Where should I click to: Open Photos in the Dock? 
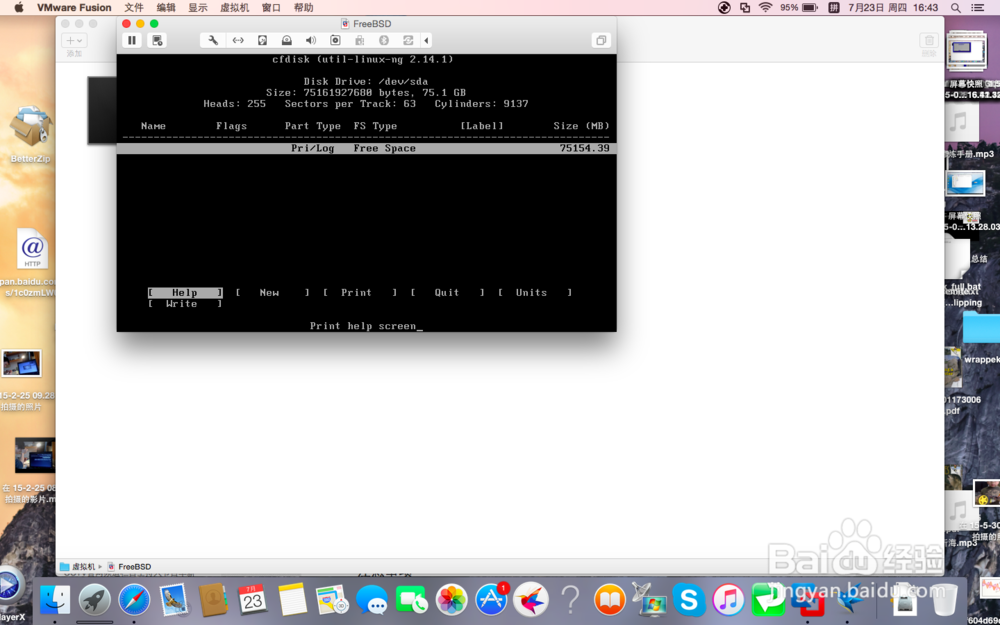pyautogui.click(x=452, y=600)
